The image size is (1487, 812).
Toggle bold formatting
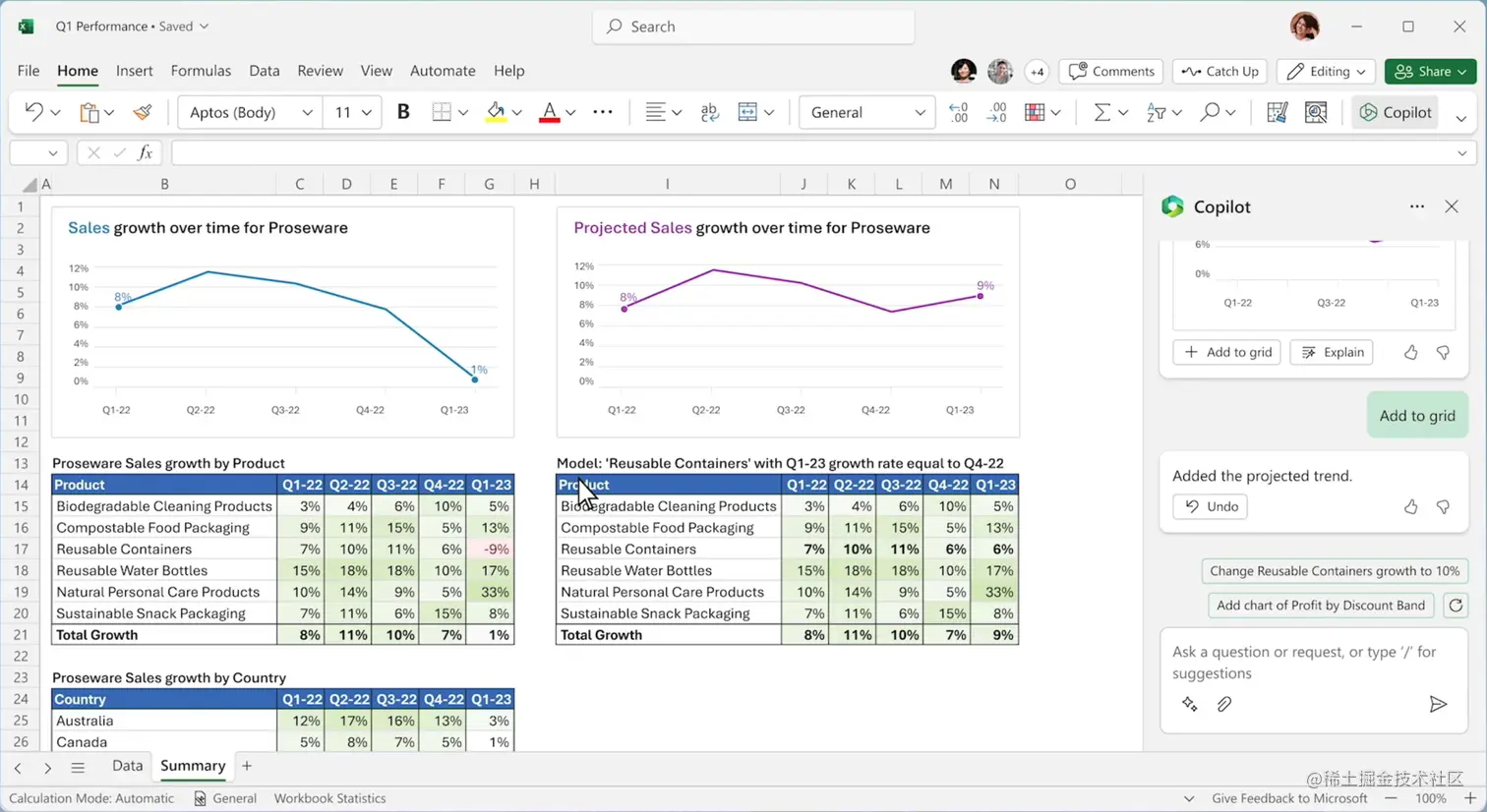click(x=403, y=112)
